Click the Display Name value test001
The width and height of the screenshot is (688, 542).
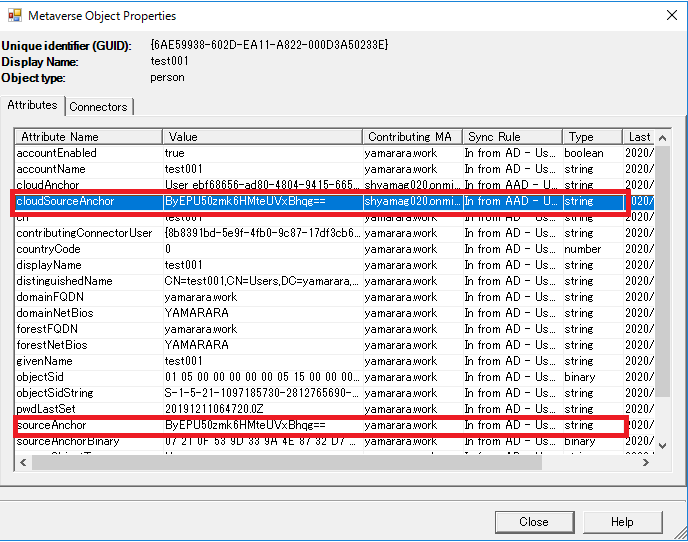pyautogui.click(x=169, y=61)
